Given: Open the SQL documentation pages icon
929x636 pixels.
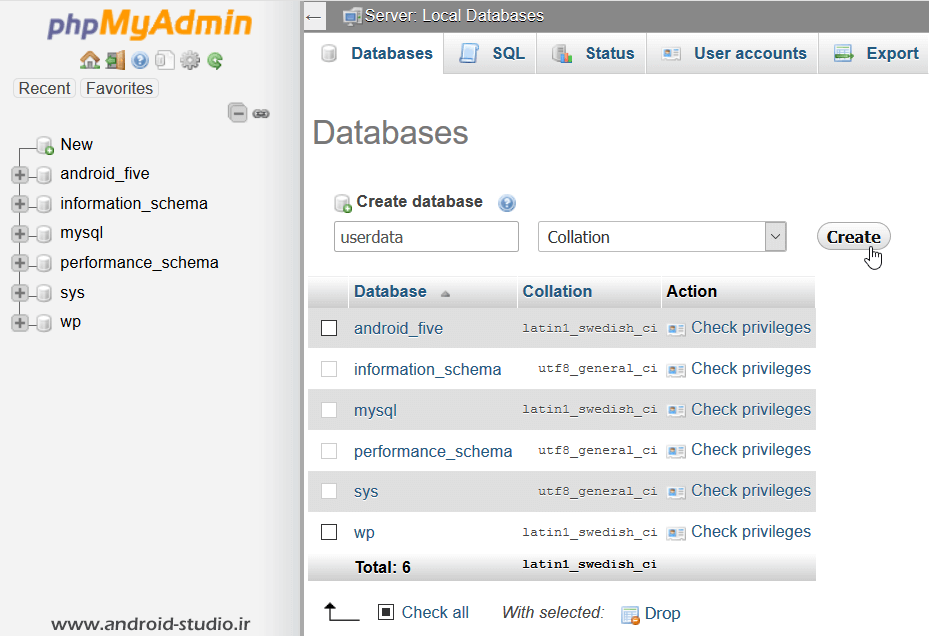Looking at the screenshot, I should pyautogui.click(x=165, y=60).
